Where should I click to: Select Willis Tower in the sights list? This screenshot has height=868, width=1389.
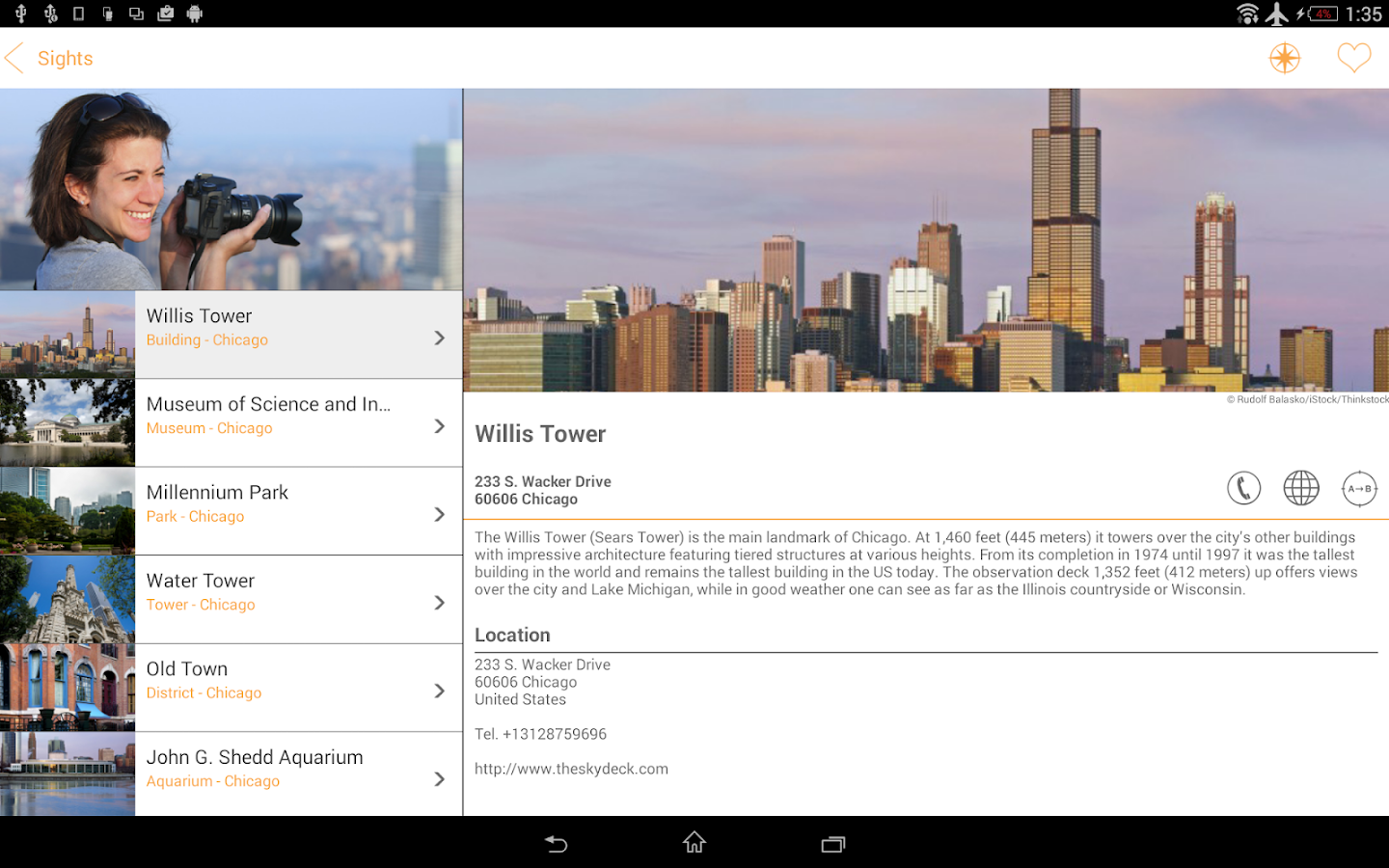click(231, 335)
